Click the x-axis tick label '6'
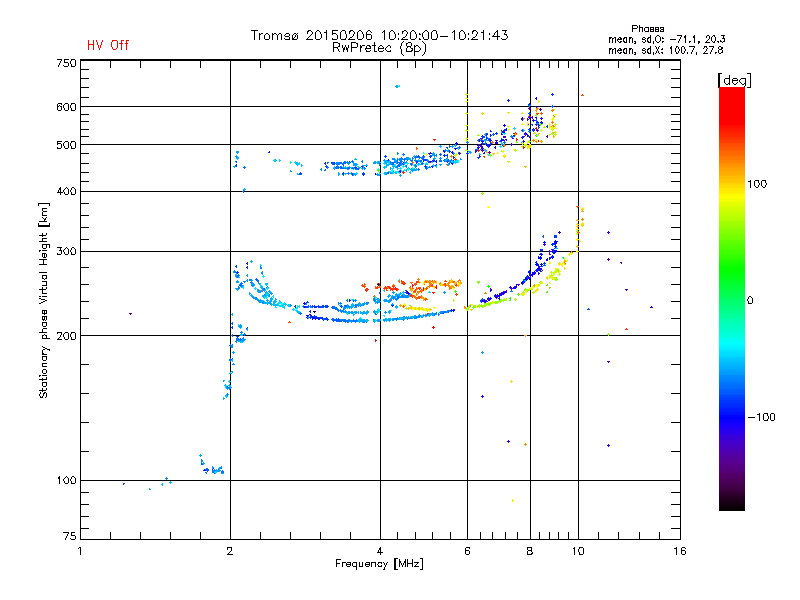Image resolution: width=800 pixels, height=600 pixels. (x=467, y=551)
